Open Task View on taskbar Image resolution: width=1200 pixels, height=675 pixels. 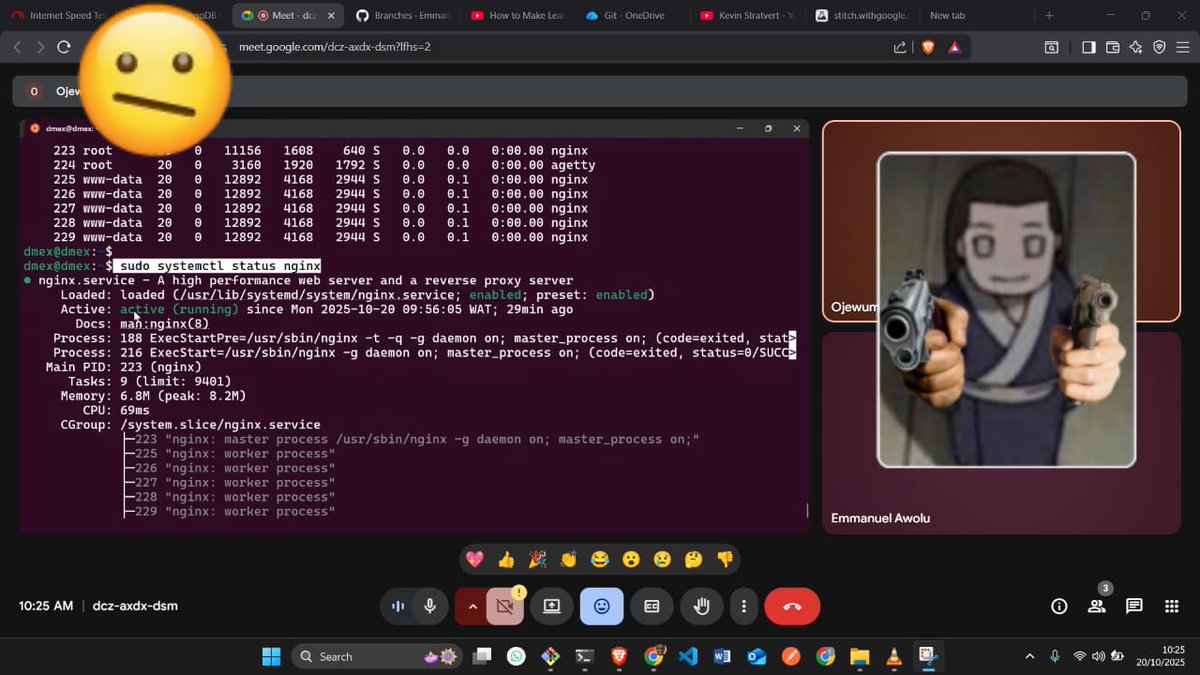tap(482, 656)
